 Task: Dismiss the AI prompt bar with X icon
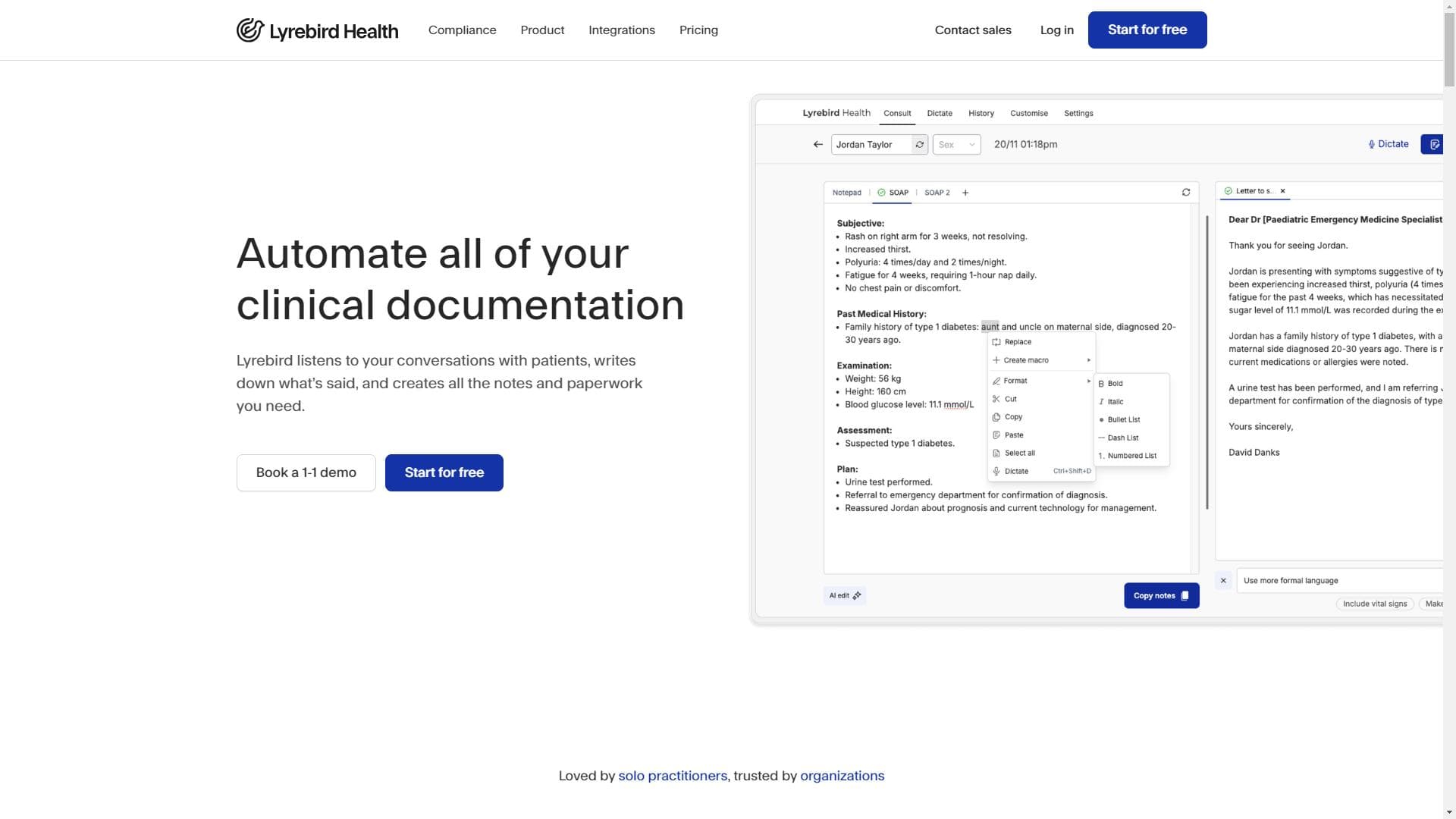point(1223,581)
